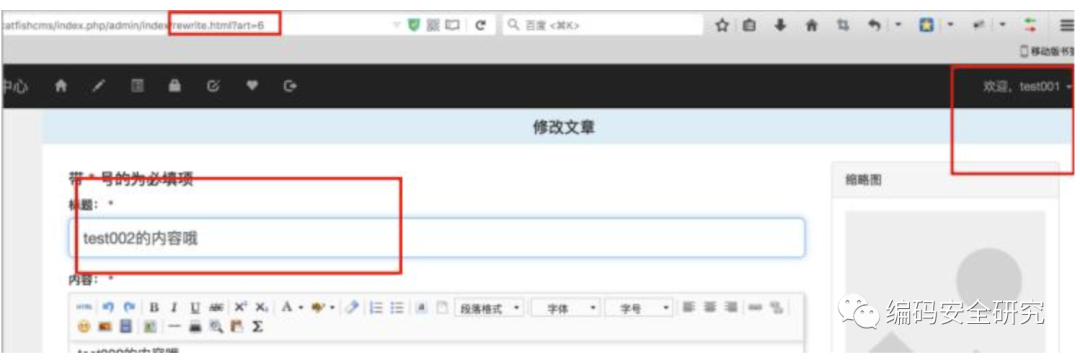Click the home icon in black navbar
Viewport: 1080px width, 360px height.
tap(61, 86)
